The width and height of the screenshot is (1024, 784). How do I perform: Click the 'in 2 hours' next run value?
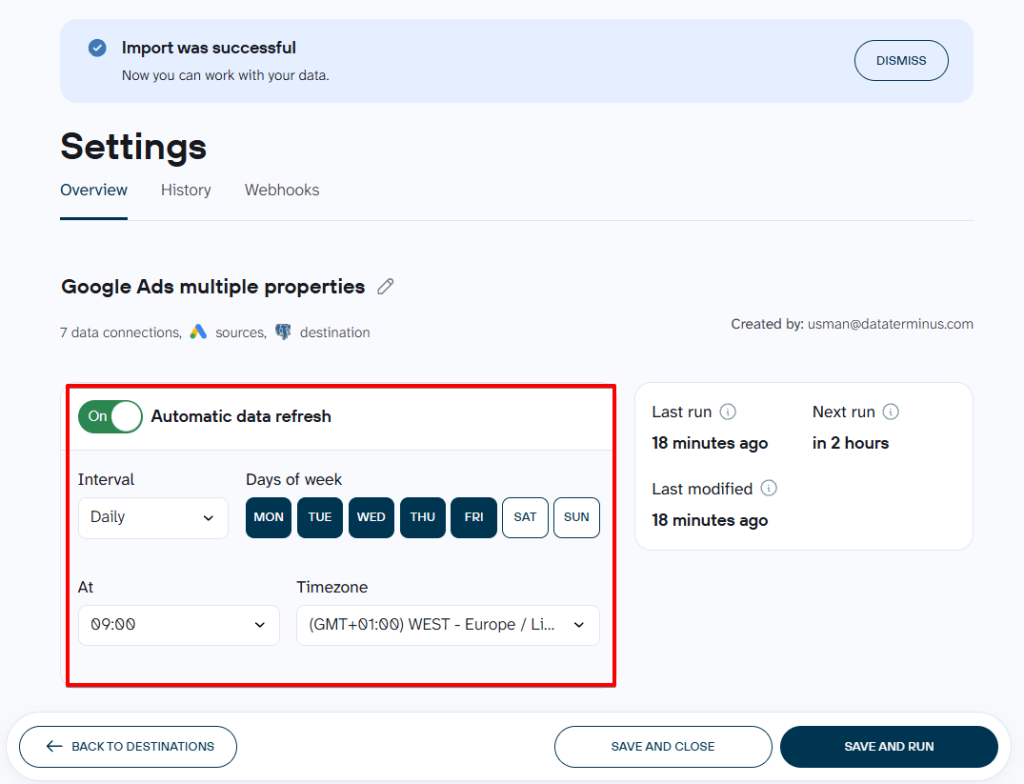[850, 443]
